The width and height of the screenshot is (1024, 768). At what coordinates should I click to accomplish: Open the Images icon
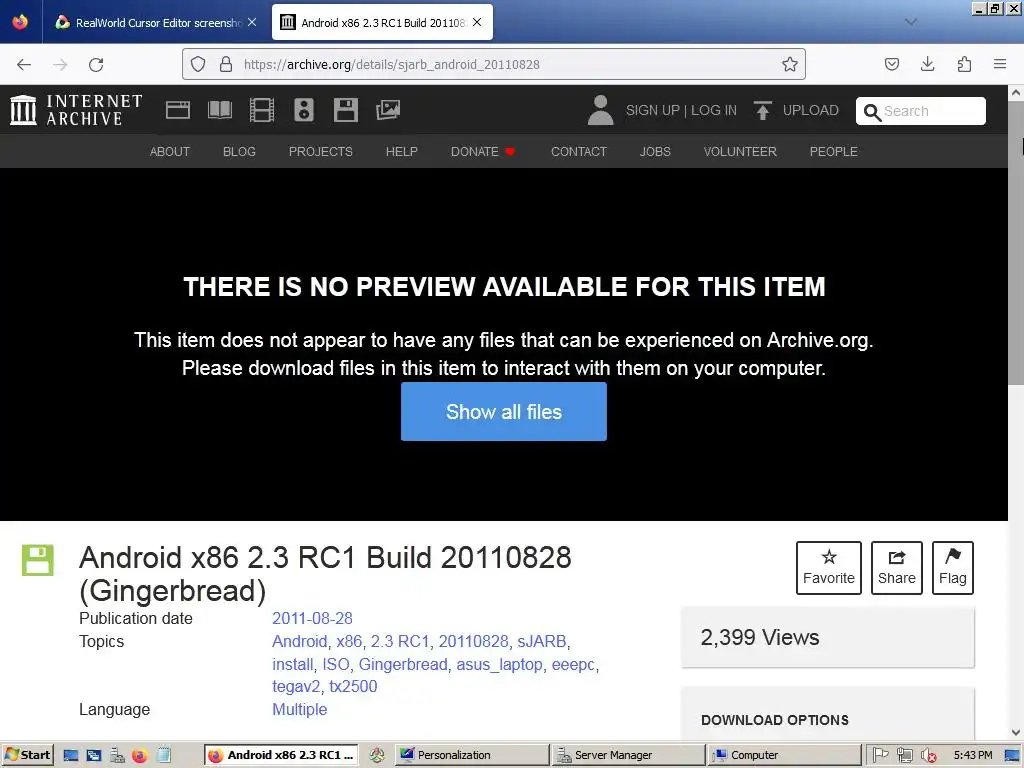388,110
